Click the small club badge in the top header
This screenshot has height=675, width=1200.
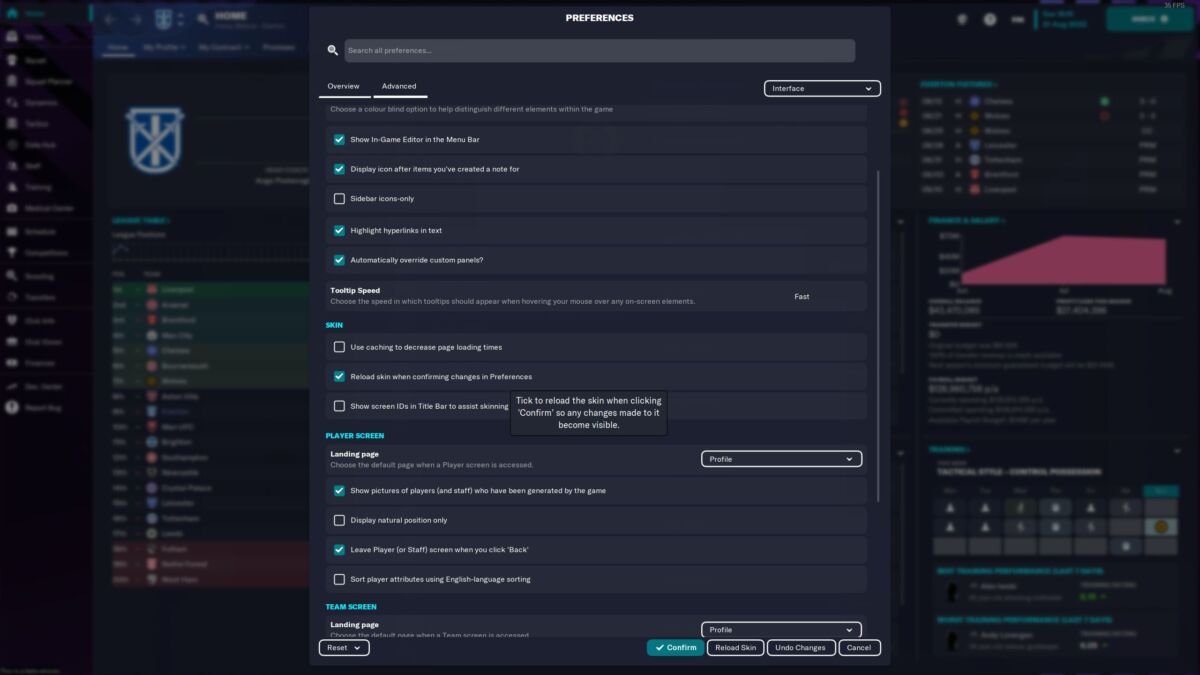[163, 19]
